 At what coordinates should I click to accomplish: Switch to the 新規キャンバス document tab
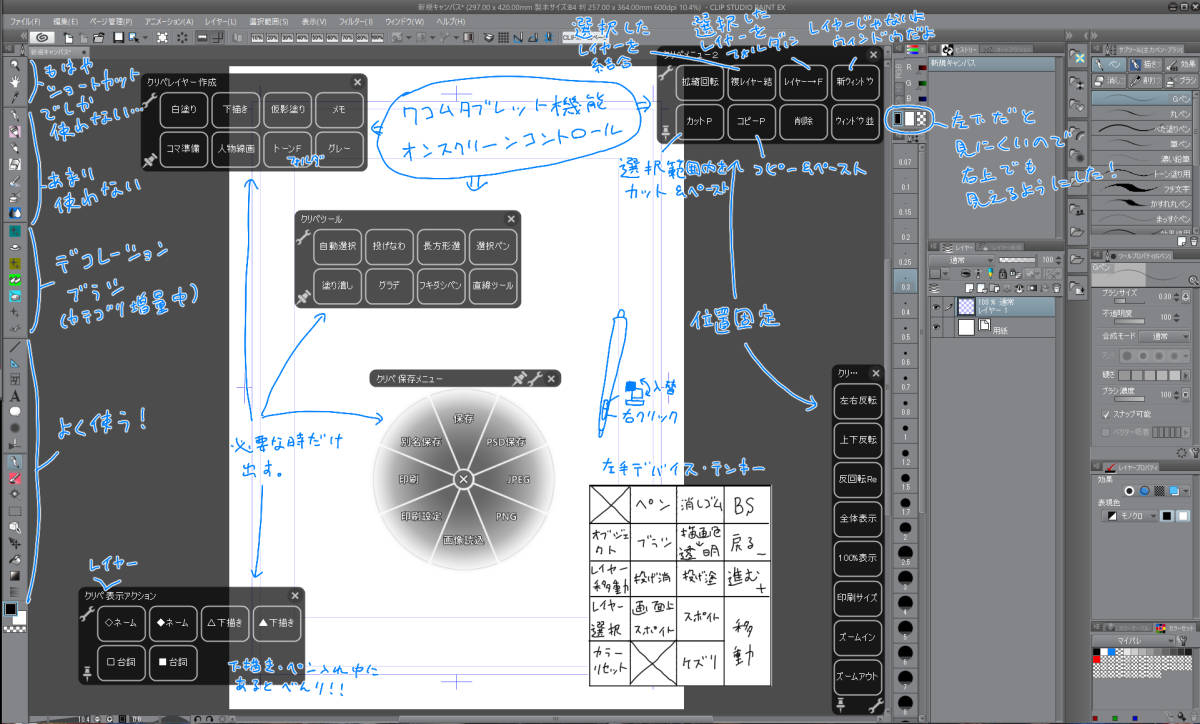point(59,50)
